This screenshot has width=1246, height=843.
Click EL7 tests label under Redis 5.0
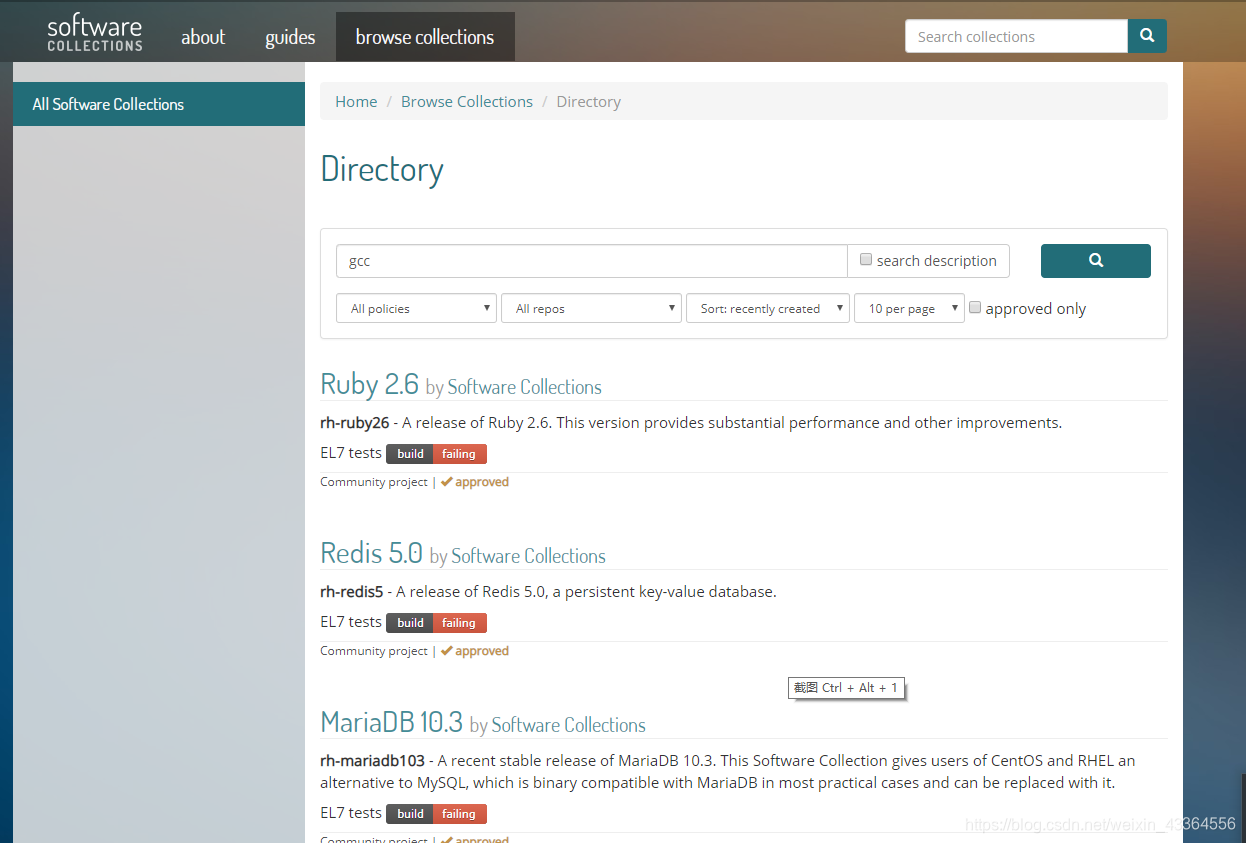(x=351, y=622)
